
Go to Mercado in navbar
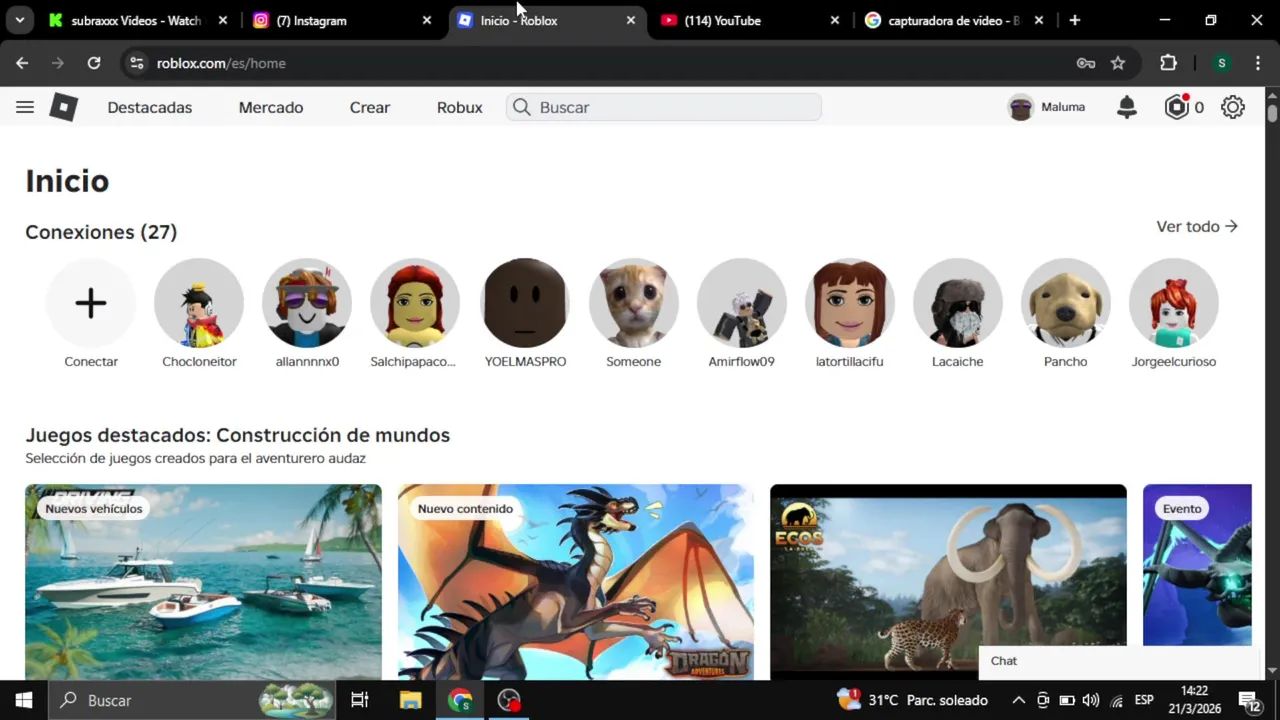point(271,107)
